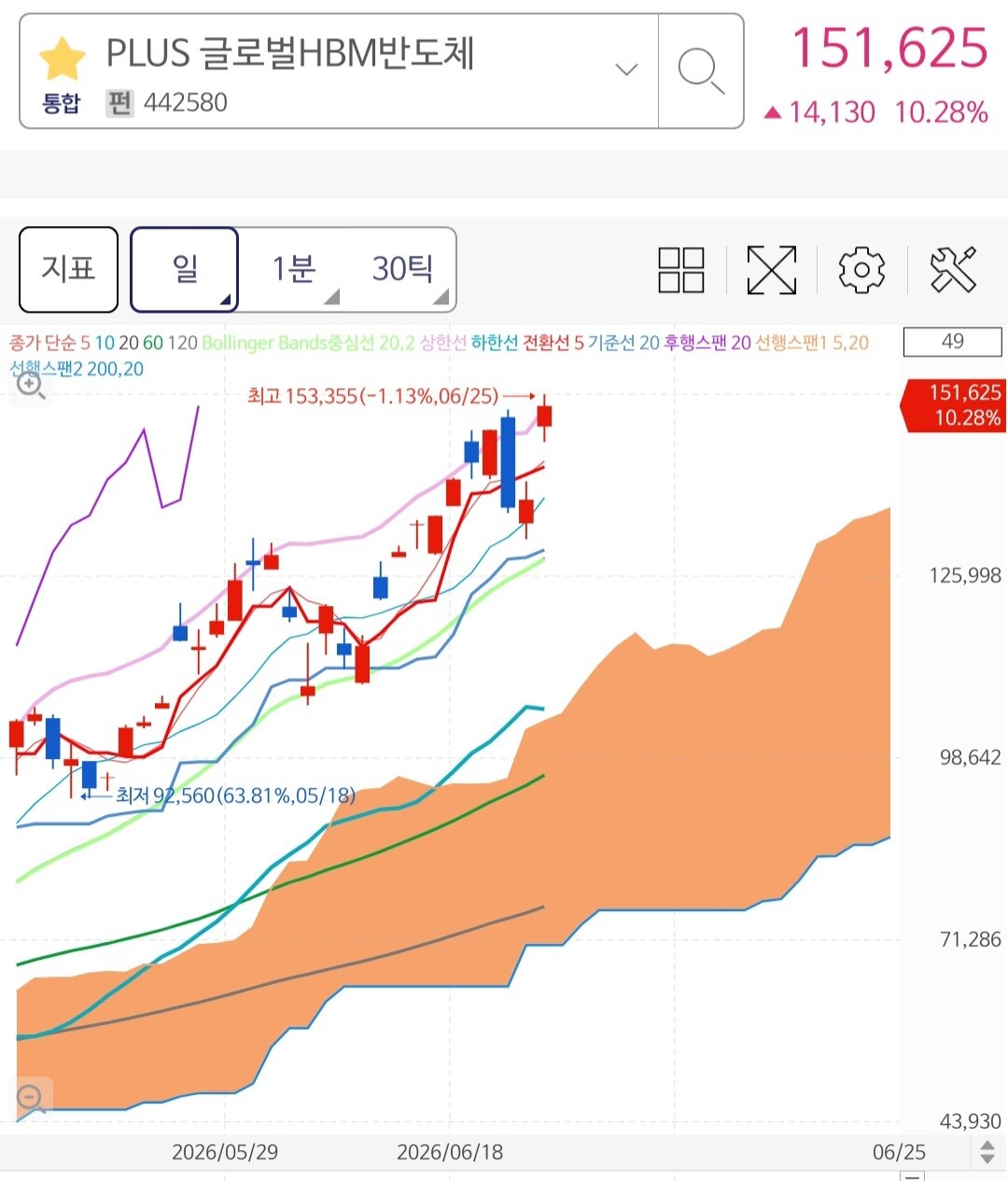Image resolution: width=1008 pixels, height=1181 pixels.
Task: Click the 후행스팬 20 legend label
Action: (707, 343)
